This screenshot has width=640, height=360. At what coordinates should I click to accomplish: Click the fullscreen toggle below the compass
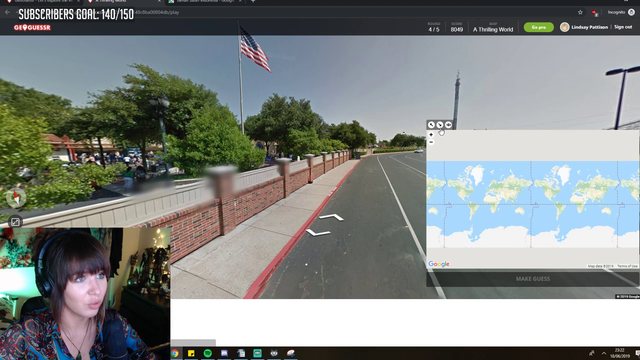point(15,222)
